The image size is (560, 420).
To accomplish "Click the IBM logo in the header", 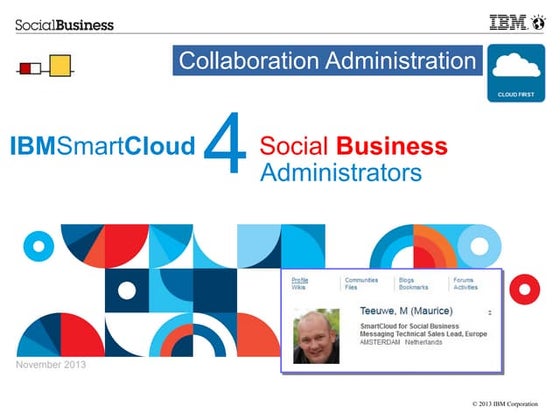I will click(508, 22).
